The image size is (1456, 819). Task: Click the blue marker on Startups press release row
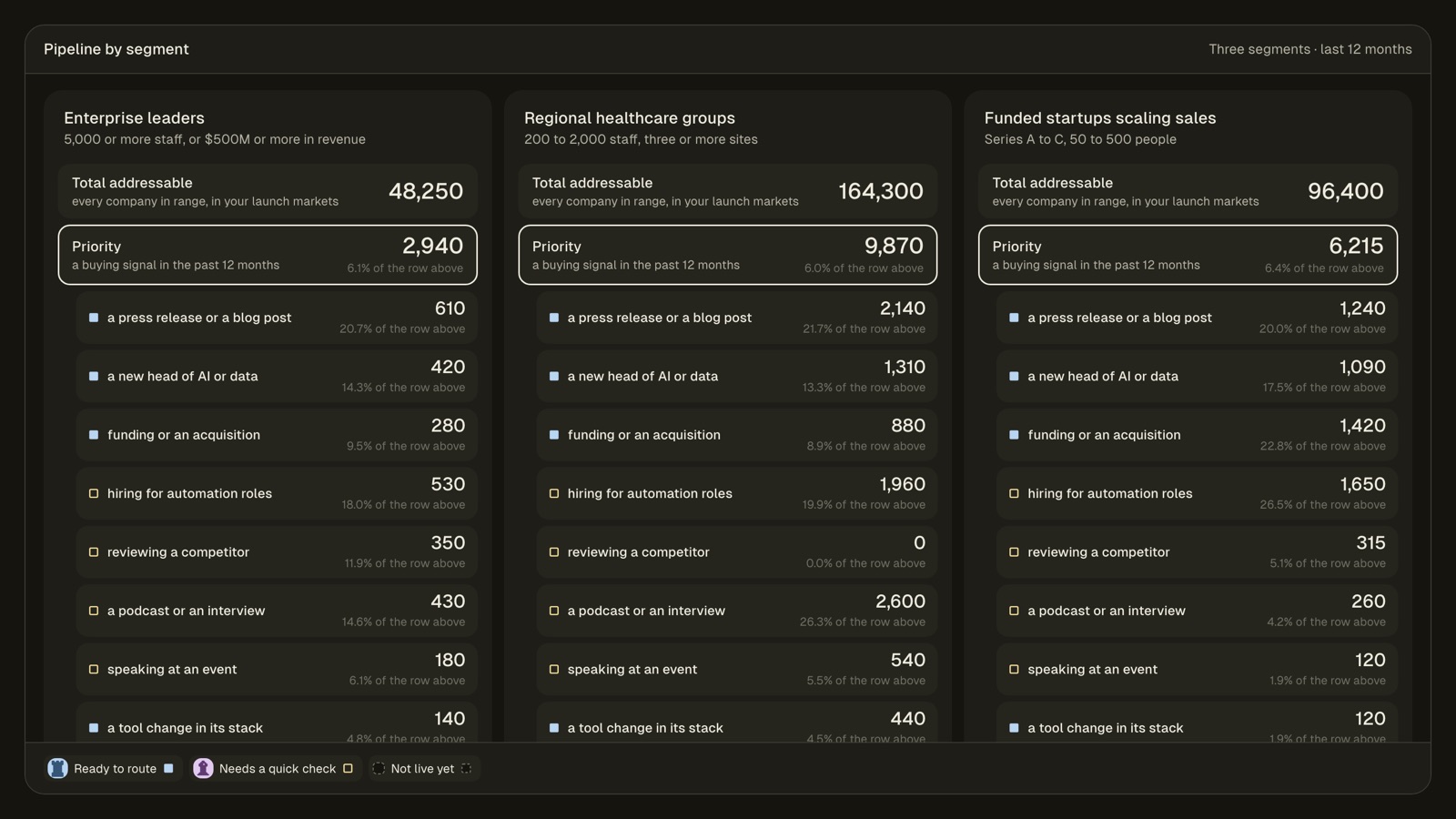pyautogui.click(x=1014, y=318)
